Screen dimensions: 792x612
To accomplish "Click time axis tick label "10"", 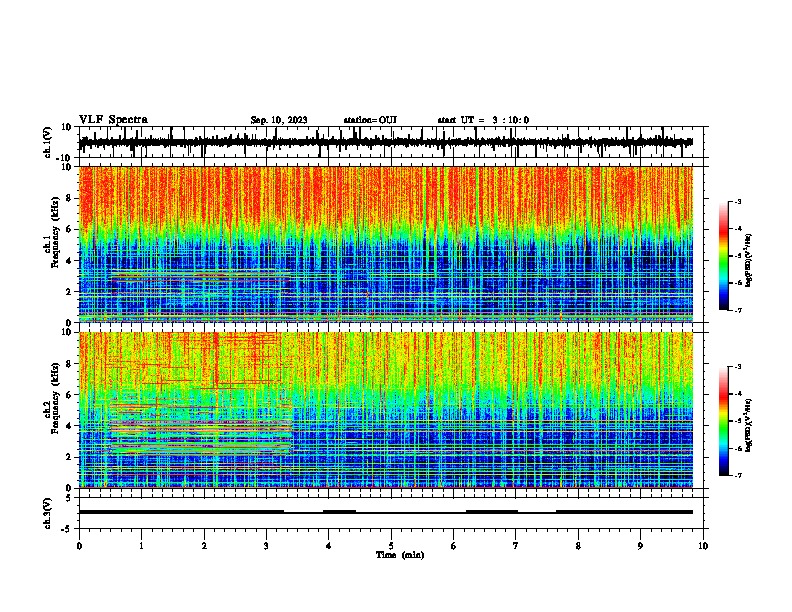I will (703, 546).
